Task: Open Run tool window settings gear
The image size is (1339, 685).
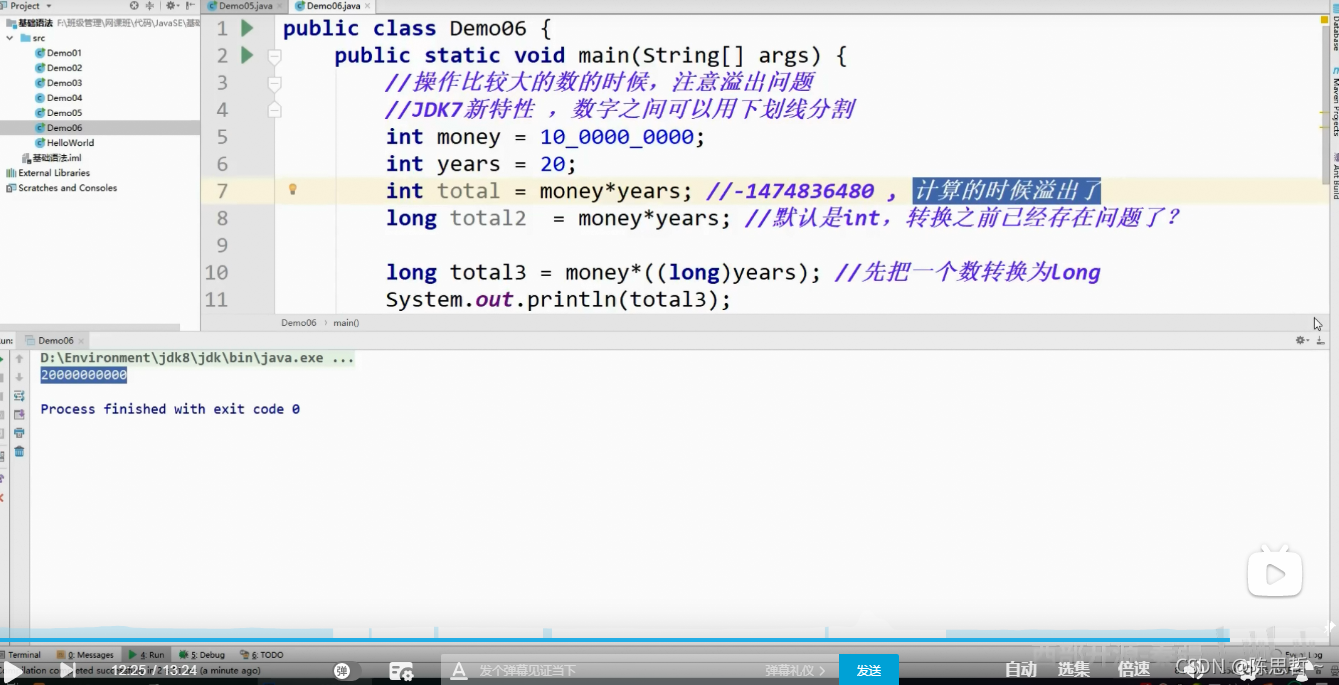Action: [1298, 340]
